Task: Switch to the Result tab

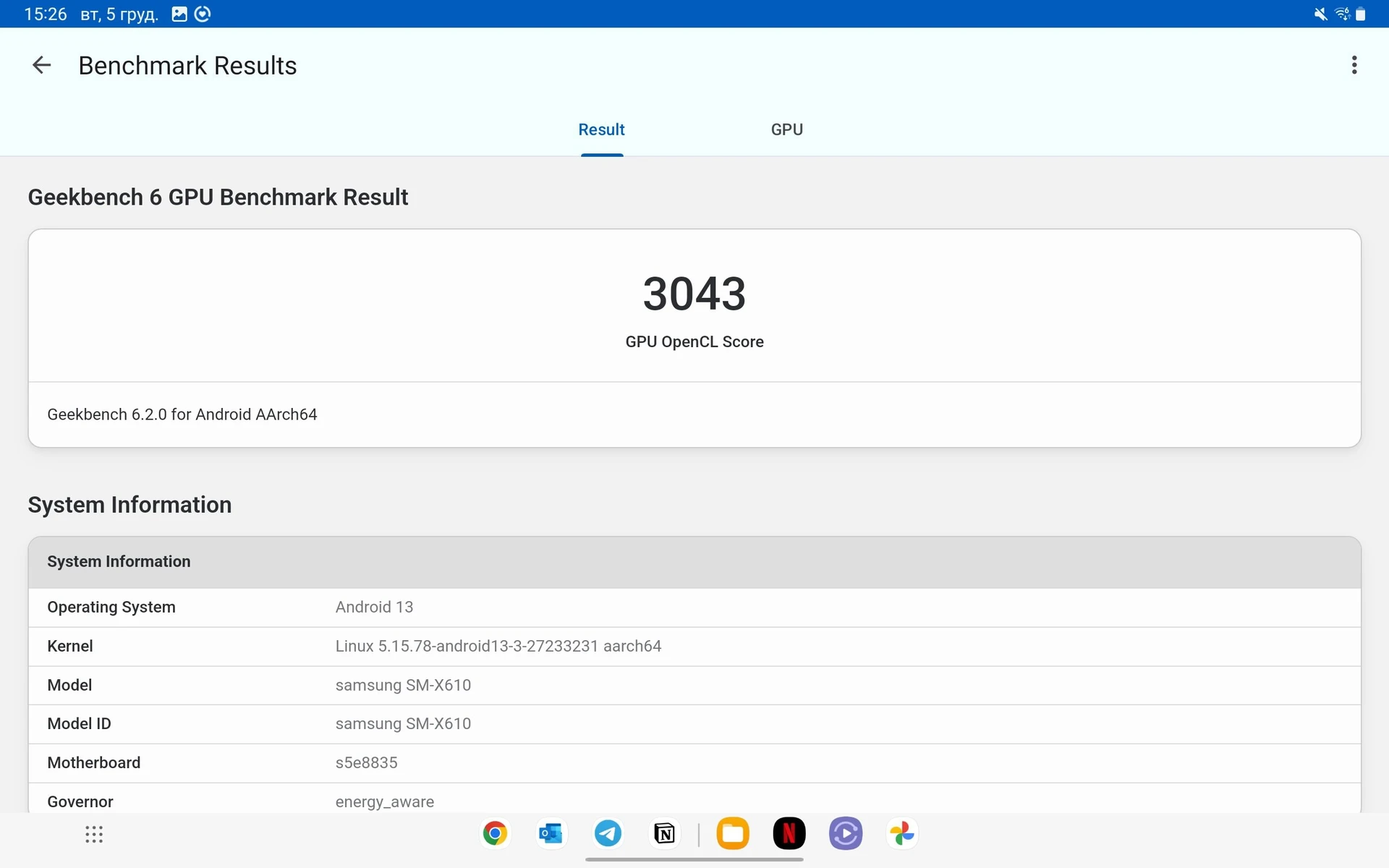Action: pos(601,129)
